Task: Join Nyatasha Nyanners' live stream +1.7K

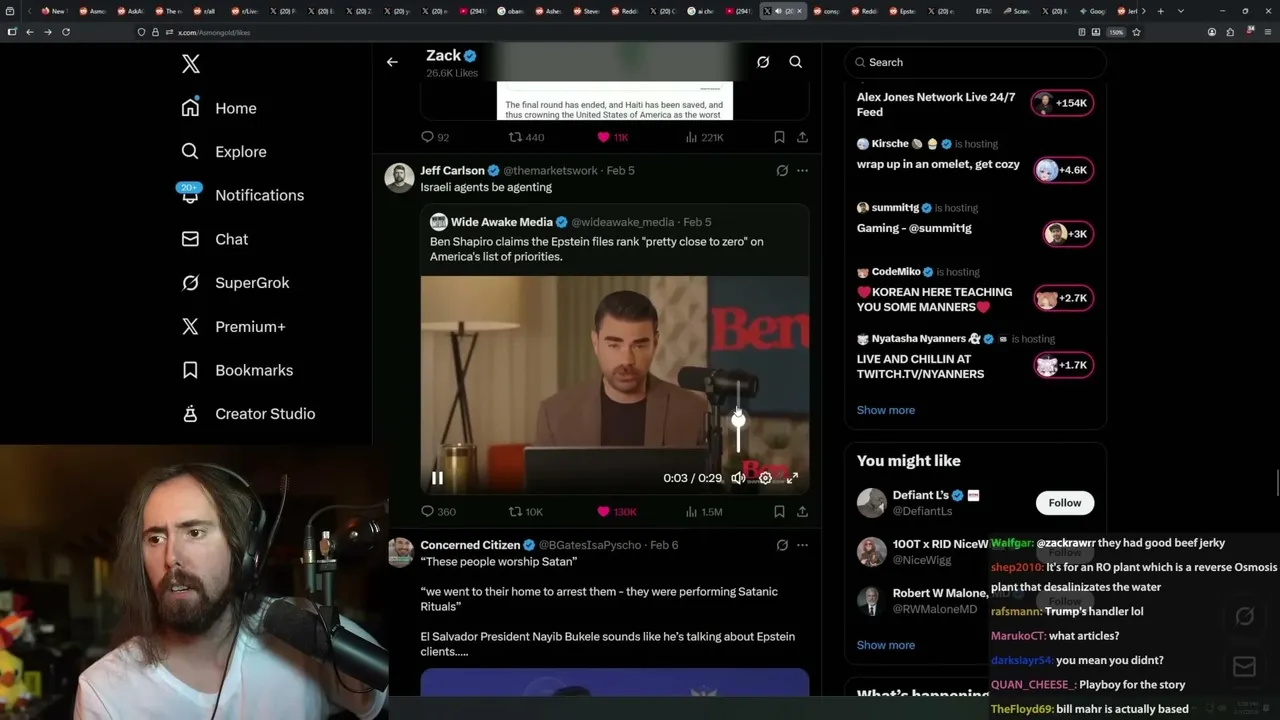Action: pos(1063,365)
